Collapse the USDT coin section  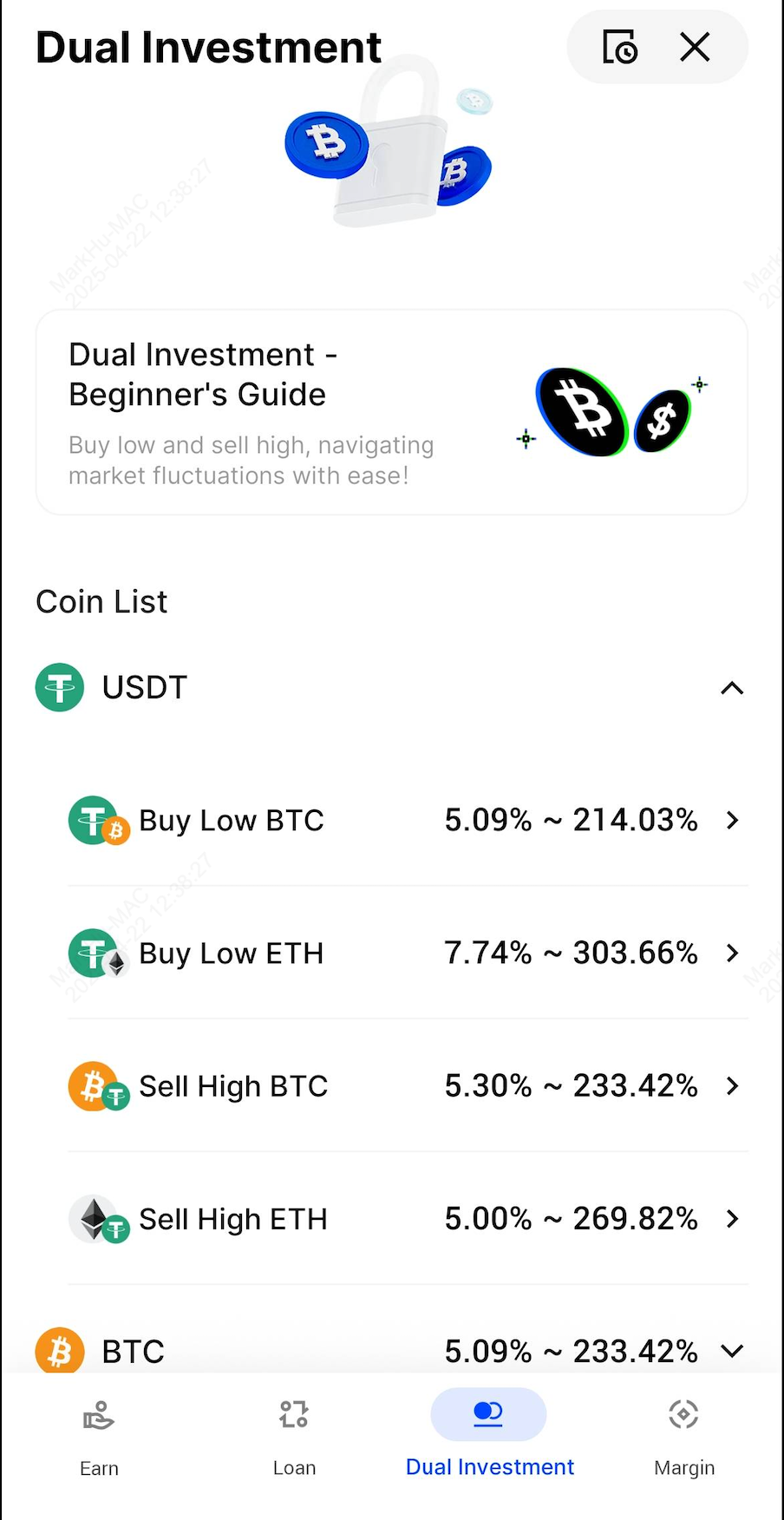pos(732,688)
